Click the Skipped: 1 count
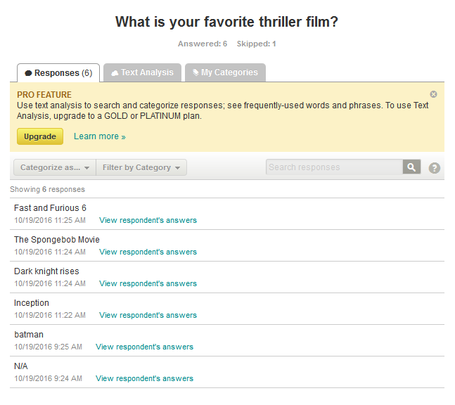The width and height of the screenshot is (455, 405). (256, 44)
